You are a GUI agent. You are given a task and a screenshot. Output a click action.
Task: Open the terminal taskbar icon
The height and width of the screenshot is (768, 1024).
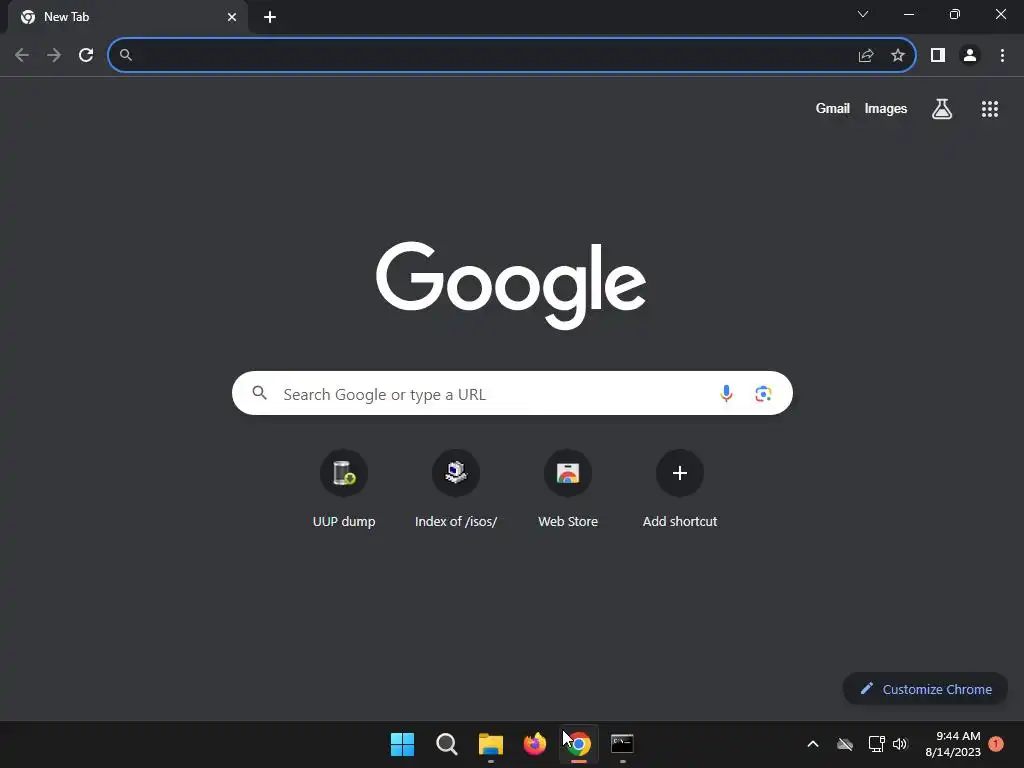pyautogui.click(x=622, y=743)
